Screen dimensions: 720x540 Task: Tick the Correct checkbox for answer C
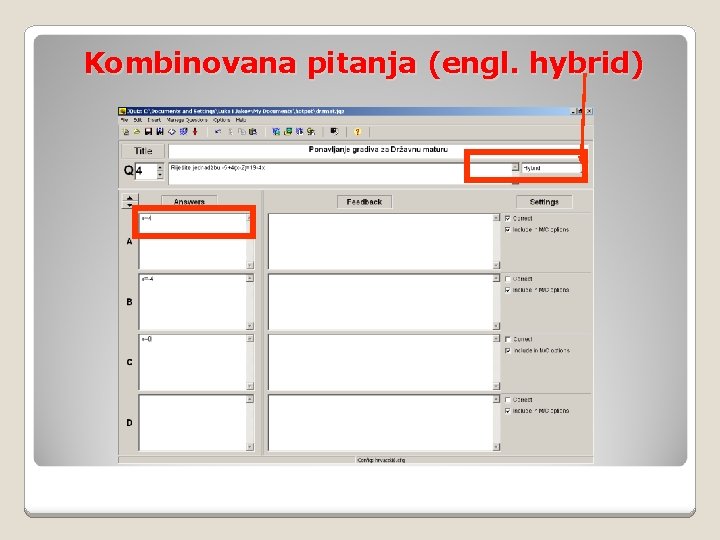tap(507, 339)
